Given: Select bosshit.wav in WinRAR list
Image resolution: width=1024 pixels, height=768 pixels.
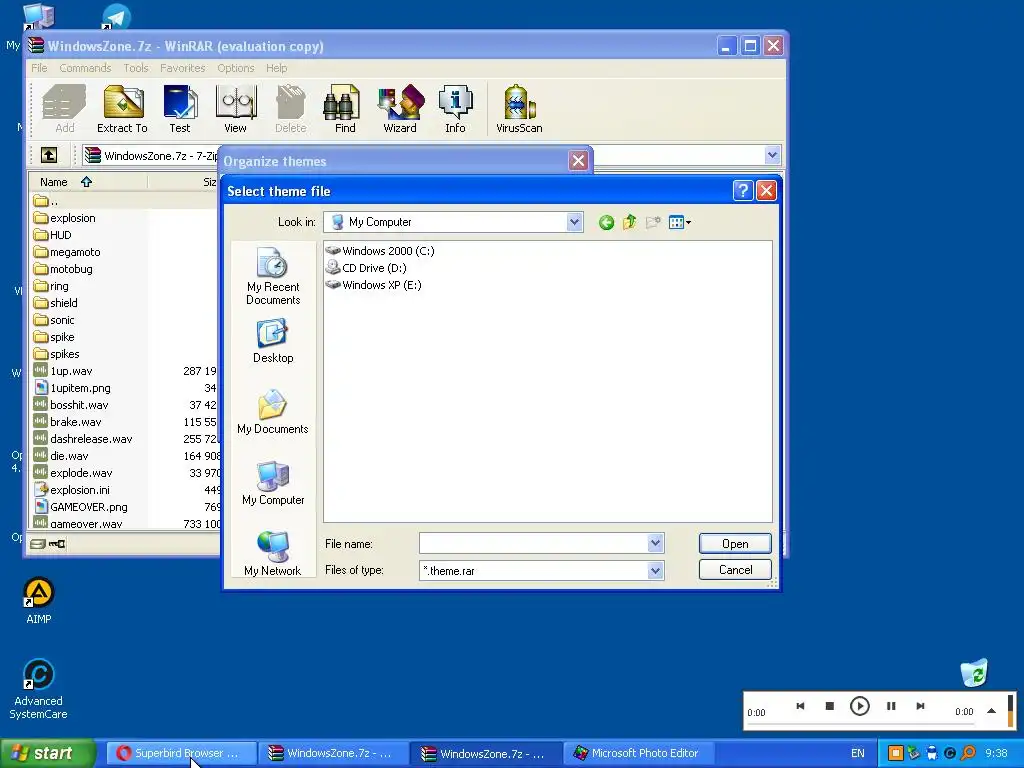Looking at the screenshot, I should pos(71,405).
